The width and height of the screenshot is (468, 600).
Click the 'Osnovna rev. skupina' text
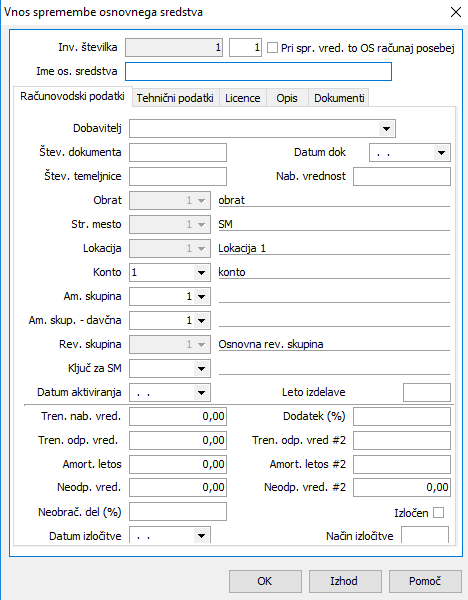tap(271, 344)
